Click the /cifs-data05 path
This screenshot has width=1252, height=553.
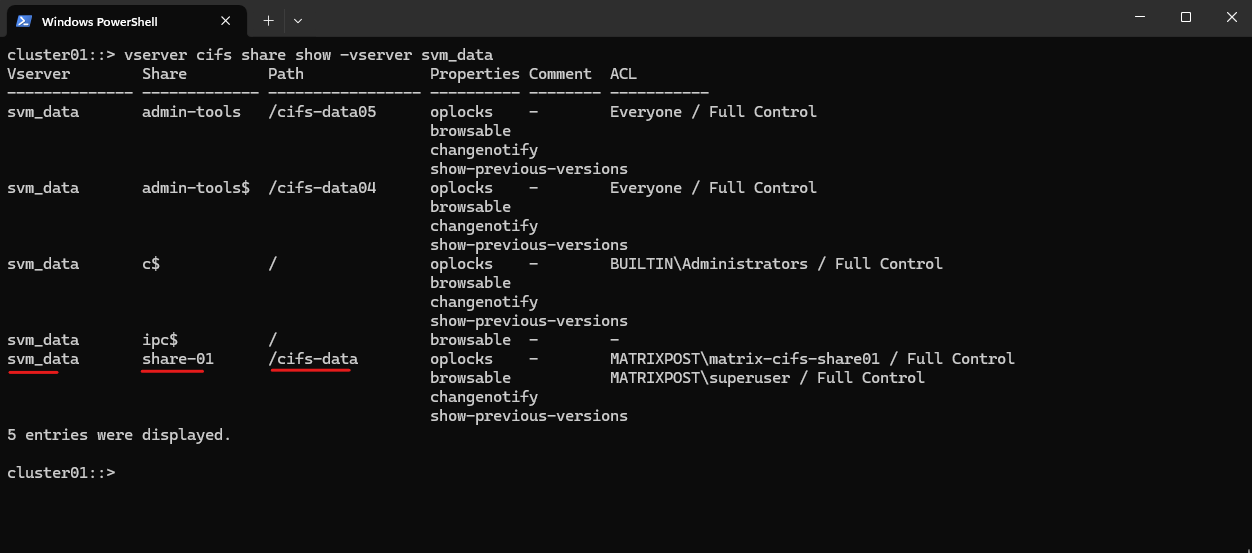tap(322, 112)
